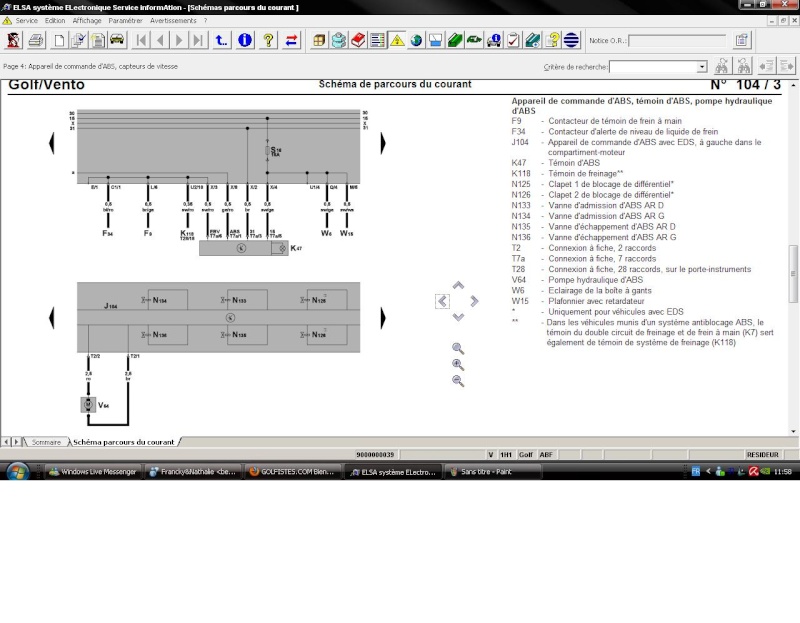Click J104 Appareil de commande legend entry
This screenshot has width=800, height=623.
[636, 147]
